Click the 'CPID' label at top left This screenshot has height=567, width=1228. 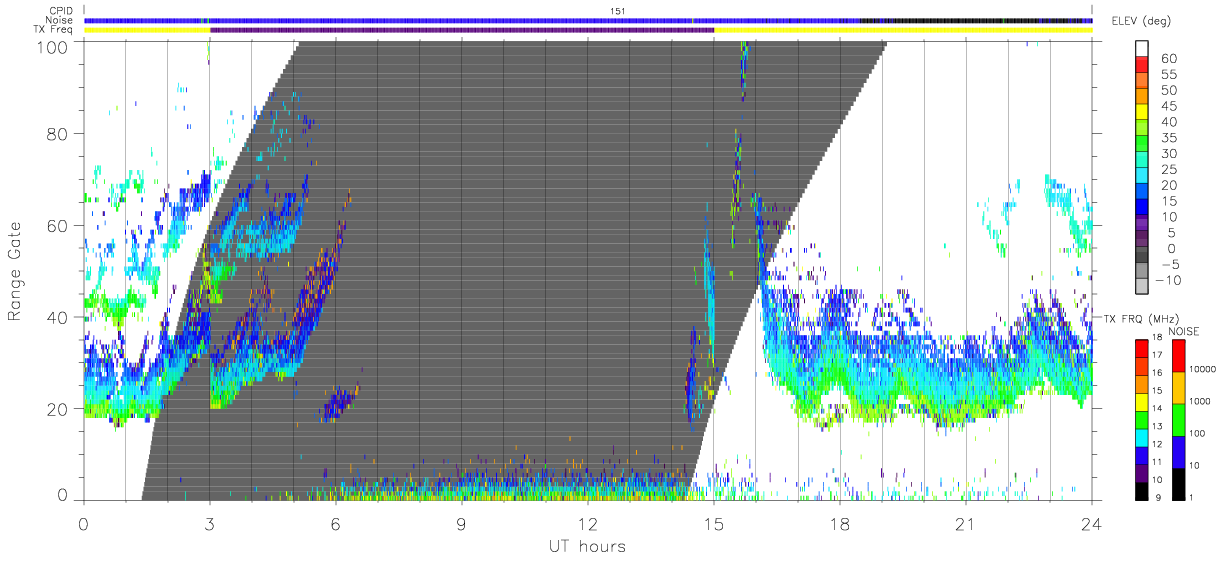pos(61,10)
